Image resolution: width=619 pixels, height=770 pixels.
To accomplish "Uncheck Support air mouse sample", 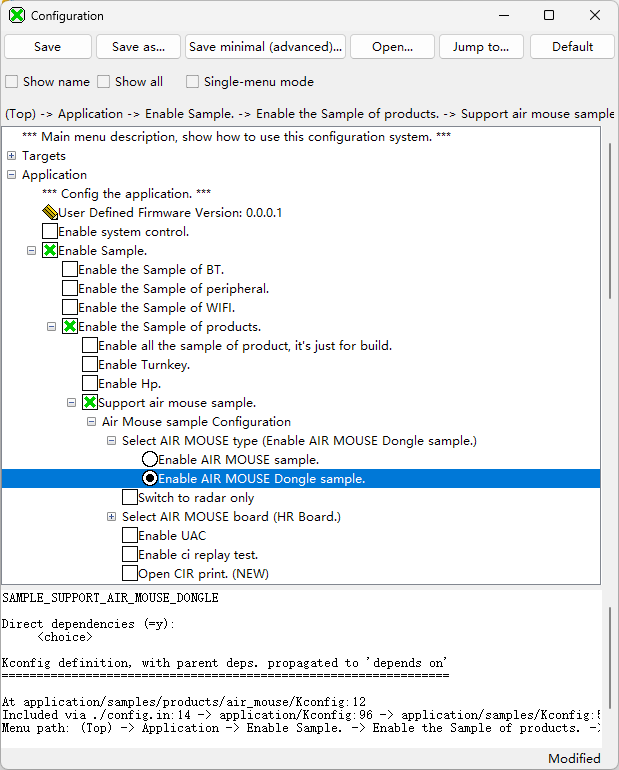I will 90,403.
